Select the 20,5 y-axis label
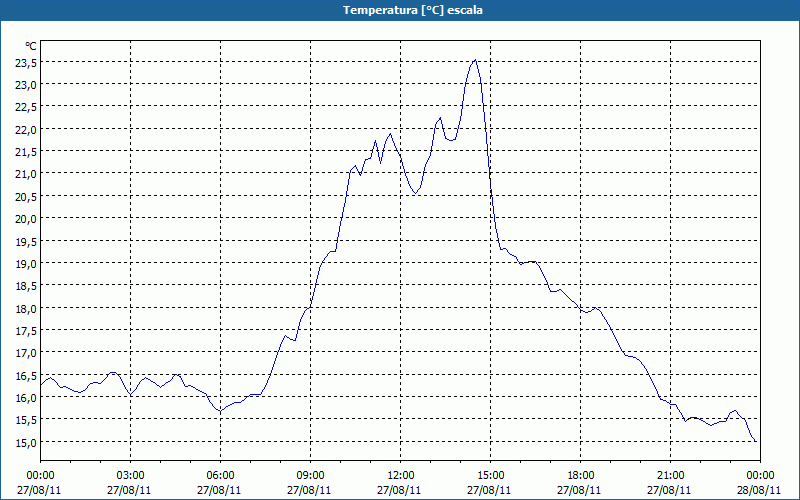Viewport: 800px width, 500px height. [25, 197]
